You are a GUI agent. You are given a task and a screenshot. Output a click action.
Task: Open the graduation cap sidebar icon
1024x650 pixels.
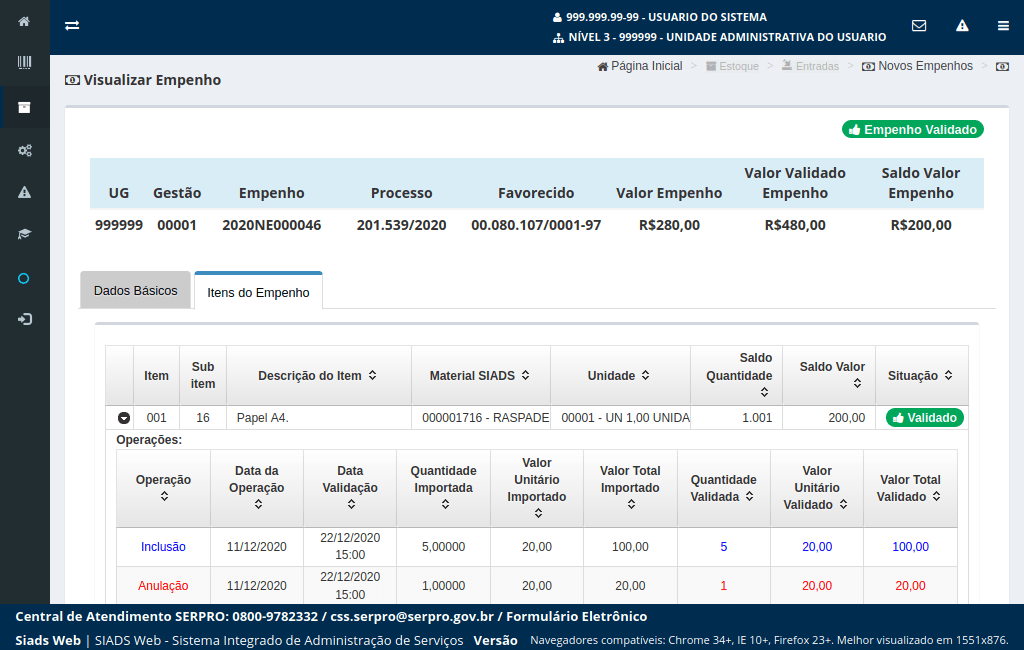pyautogui.click(x=24, y=234)
